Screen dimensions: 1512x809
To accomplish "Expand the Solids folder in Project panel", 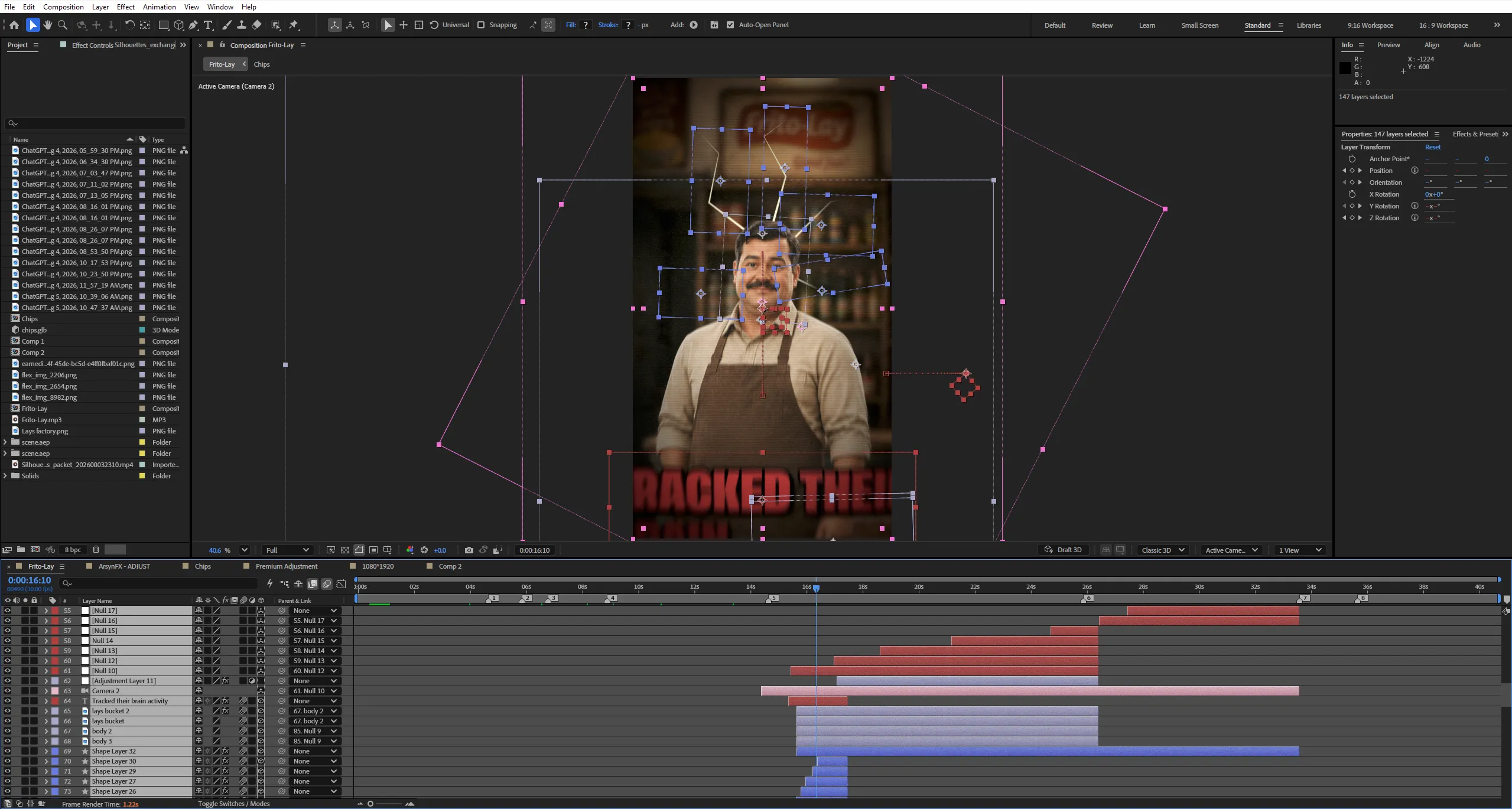I will pos(5,476).
